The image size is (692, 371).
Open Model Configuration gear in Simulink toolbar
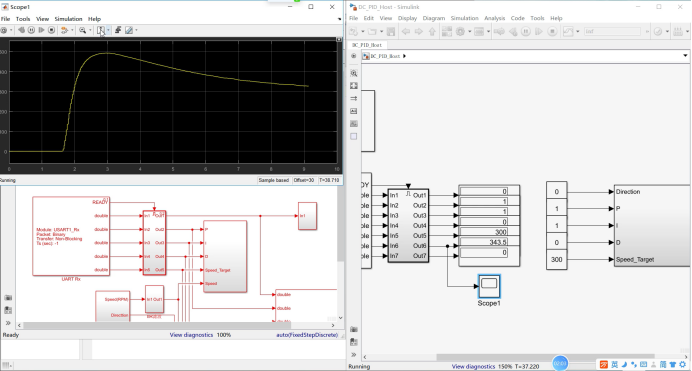click(x=460, y=31)
